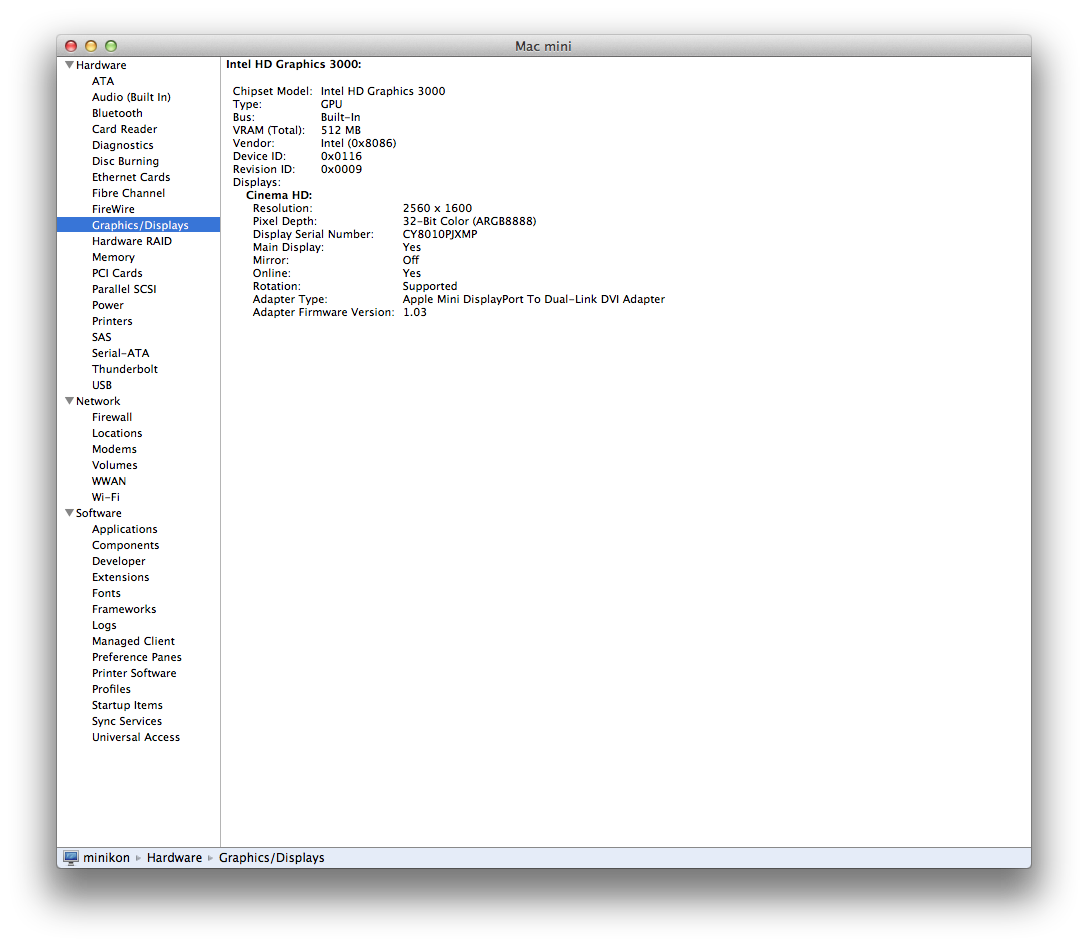Select Audio (Built In) in sidebar

tap(131, 97)
